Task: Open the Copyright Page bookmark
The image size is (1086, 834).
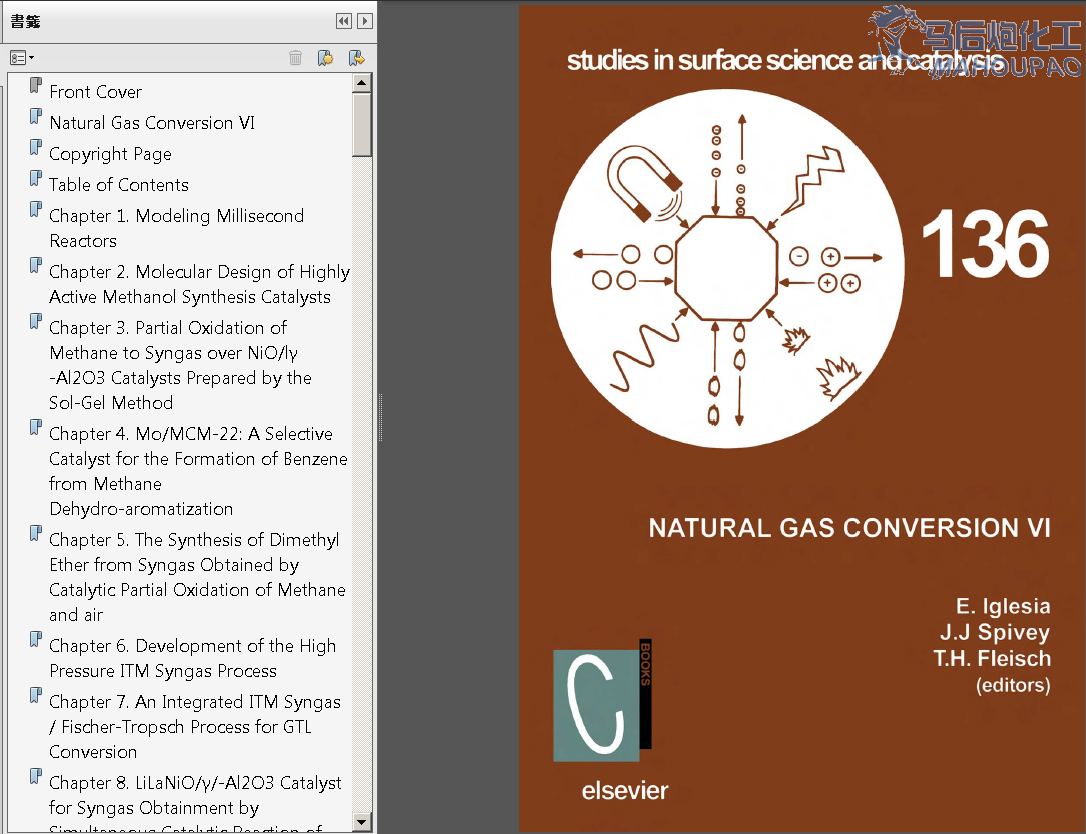Action: [x=110, y=154]
